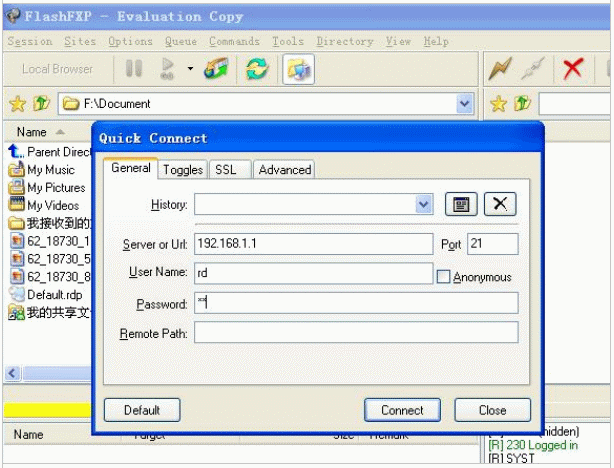This screenshot has width=614, height=468.
Task: Click the left scroll arrow of file list
Action: click(13, 373)
